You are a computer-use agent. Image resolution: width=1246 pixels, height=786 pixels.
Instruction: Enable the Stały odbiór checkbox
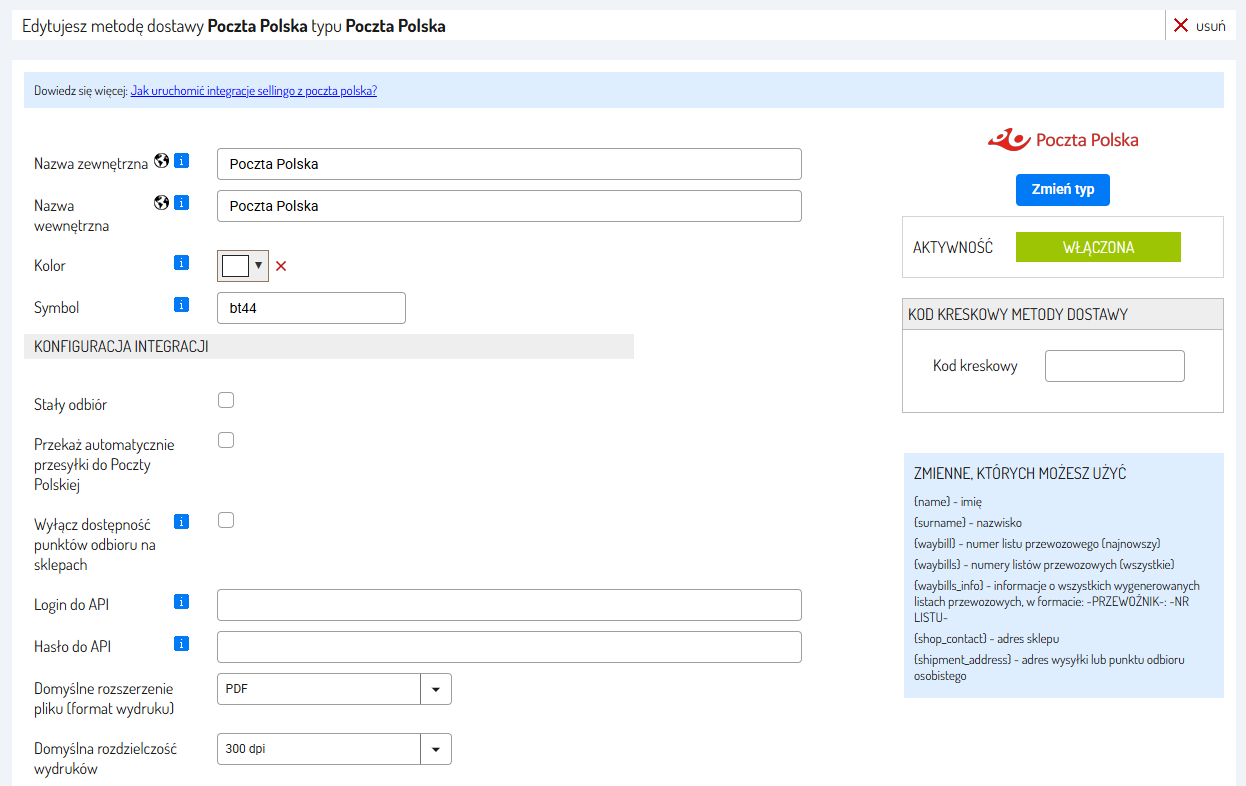tap(226, 400)
